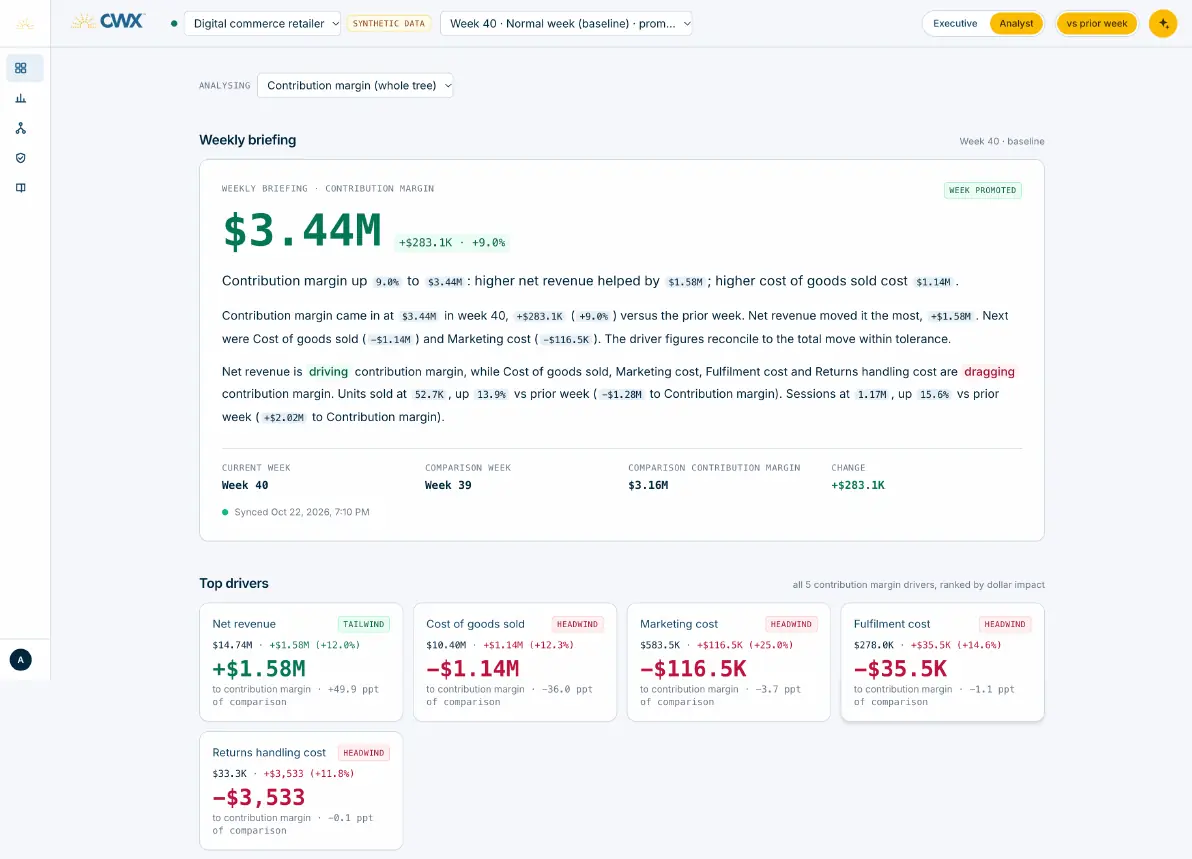Screen dimensions: 1192x859
Task: Open the Returns handling cost driver card
Action: pos(301,791)
